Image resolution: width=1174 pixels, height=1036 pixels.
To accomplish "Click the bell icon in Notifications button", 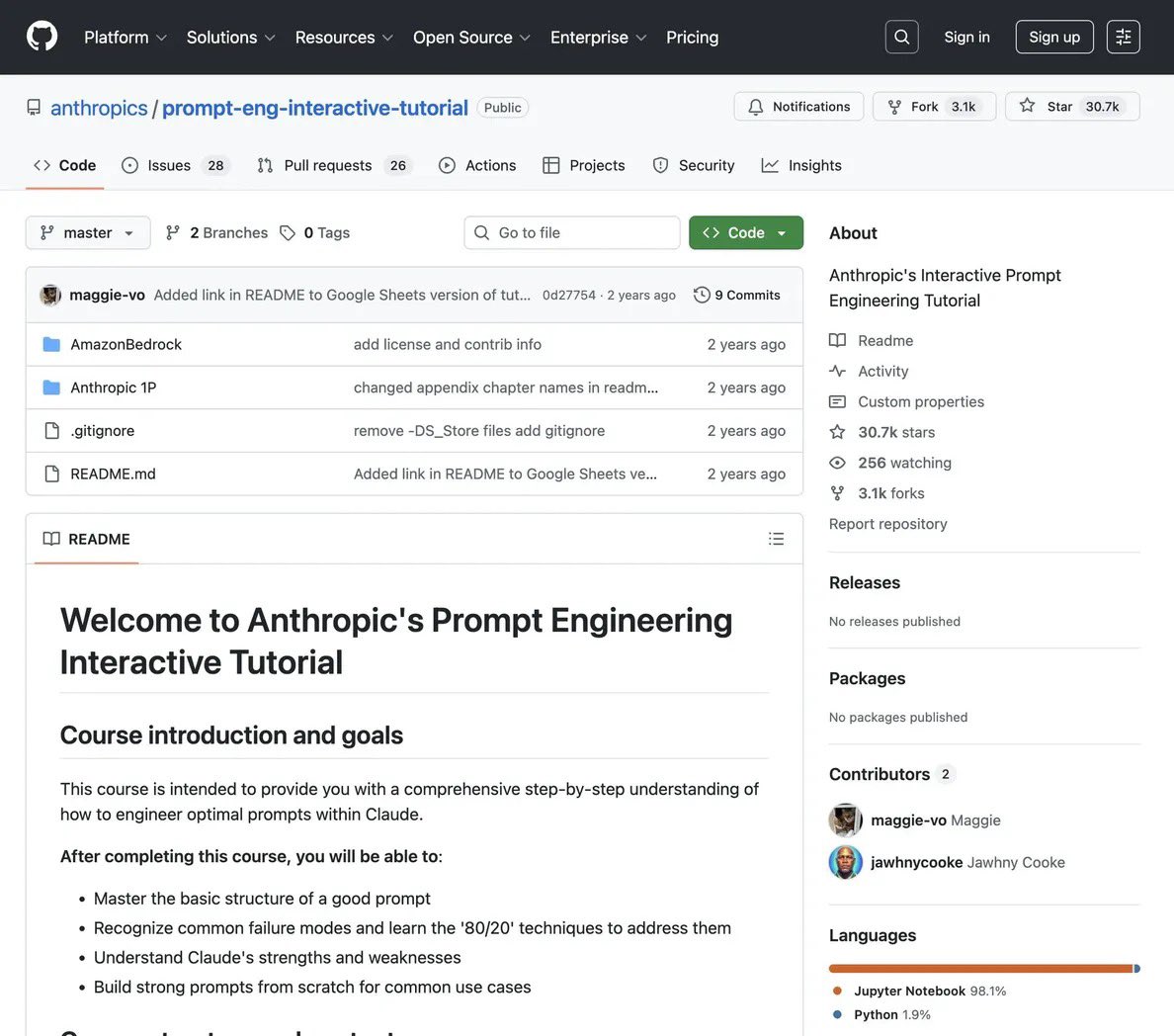I will [755, 107].
